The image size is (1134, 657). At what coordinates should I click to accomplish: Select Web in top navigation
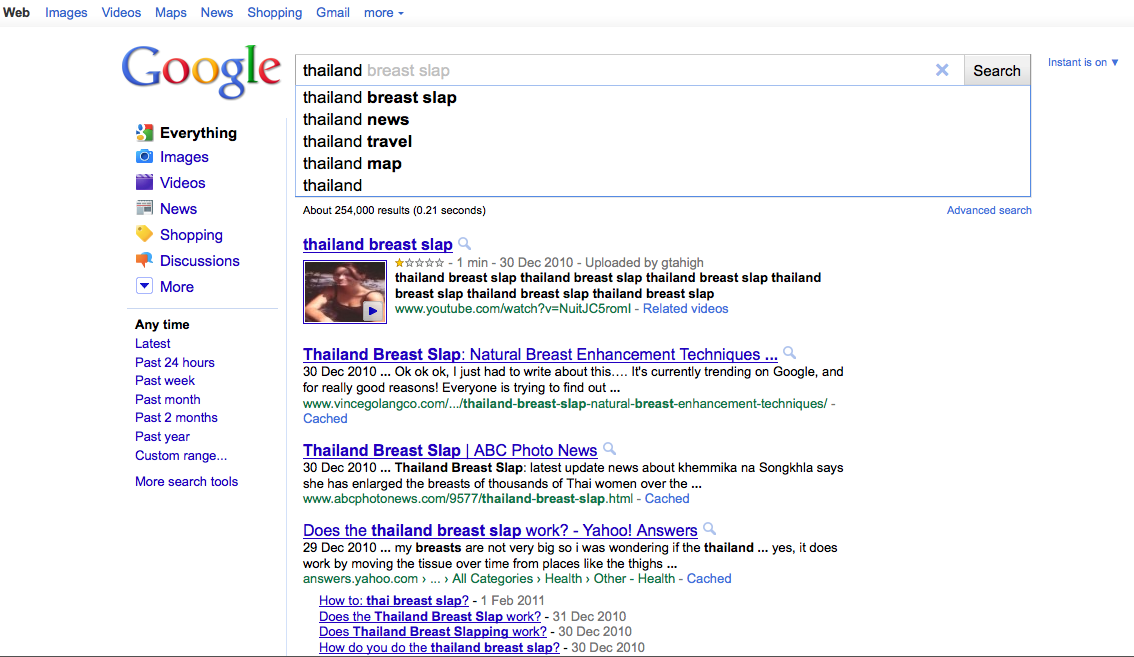[16, 13]
